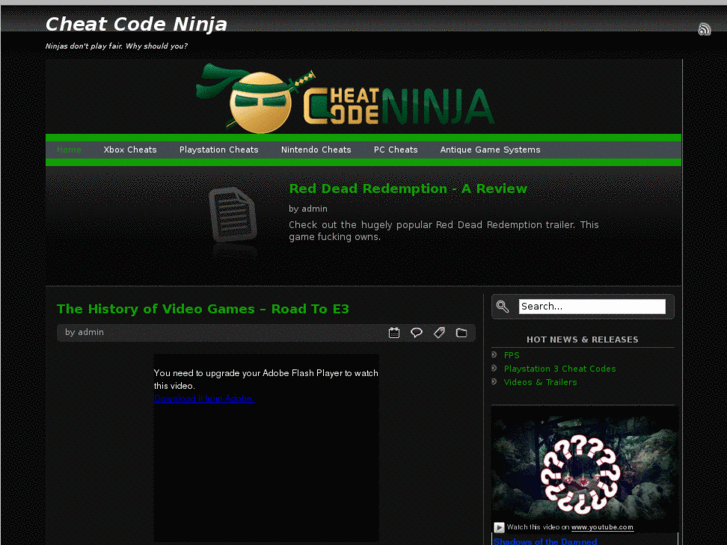Open The History of Video Games post

(203, 309)
